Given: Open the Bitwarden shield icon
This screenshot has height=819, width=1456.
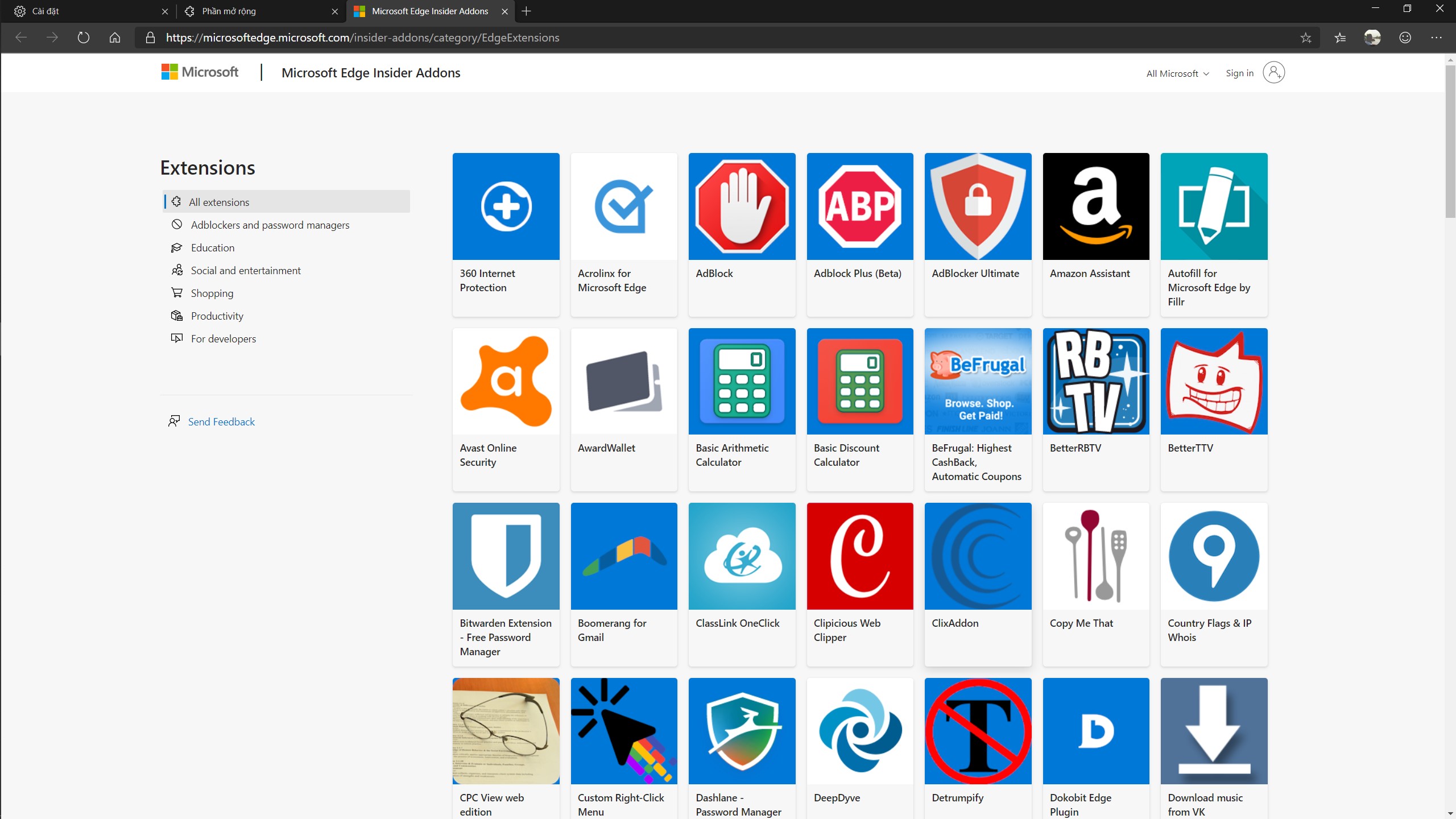Looking at the screenshot, I should coord(506,556).
